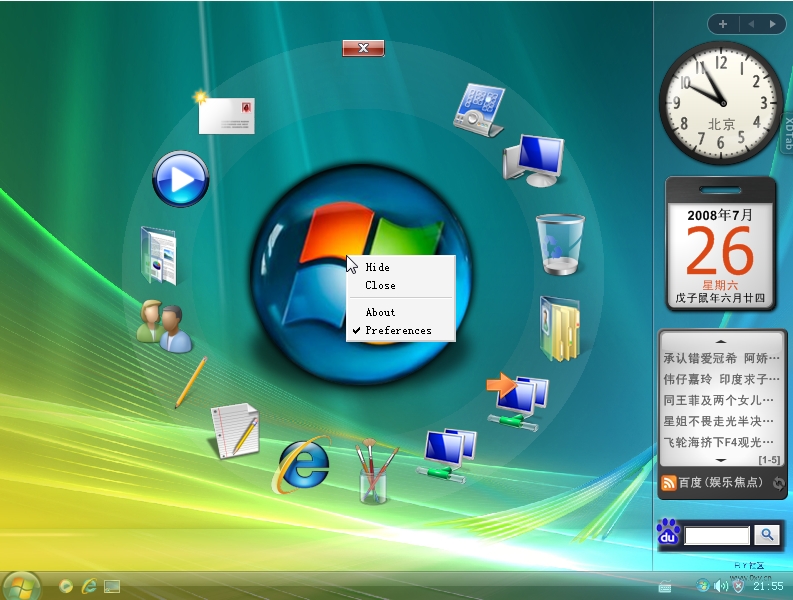
Task: Click the Baidu search magnifier button
Action: [x=767, y=535]
